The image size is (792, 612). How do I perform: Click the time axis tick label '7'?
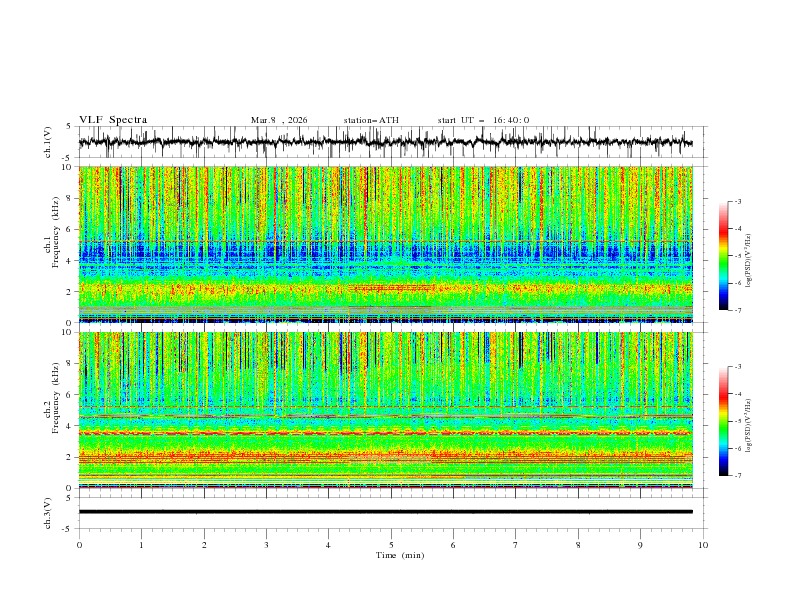click(516, 545)
